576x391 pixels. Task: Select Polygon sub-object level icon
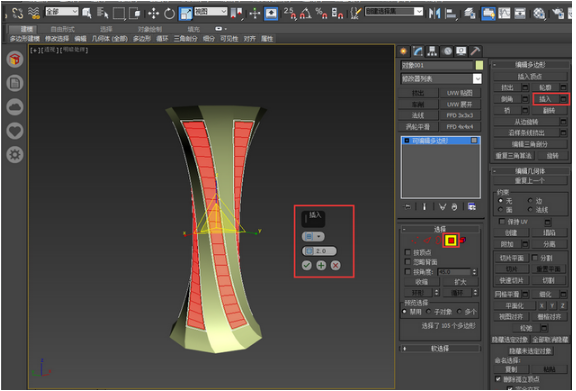click(x=451, y=241)
